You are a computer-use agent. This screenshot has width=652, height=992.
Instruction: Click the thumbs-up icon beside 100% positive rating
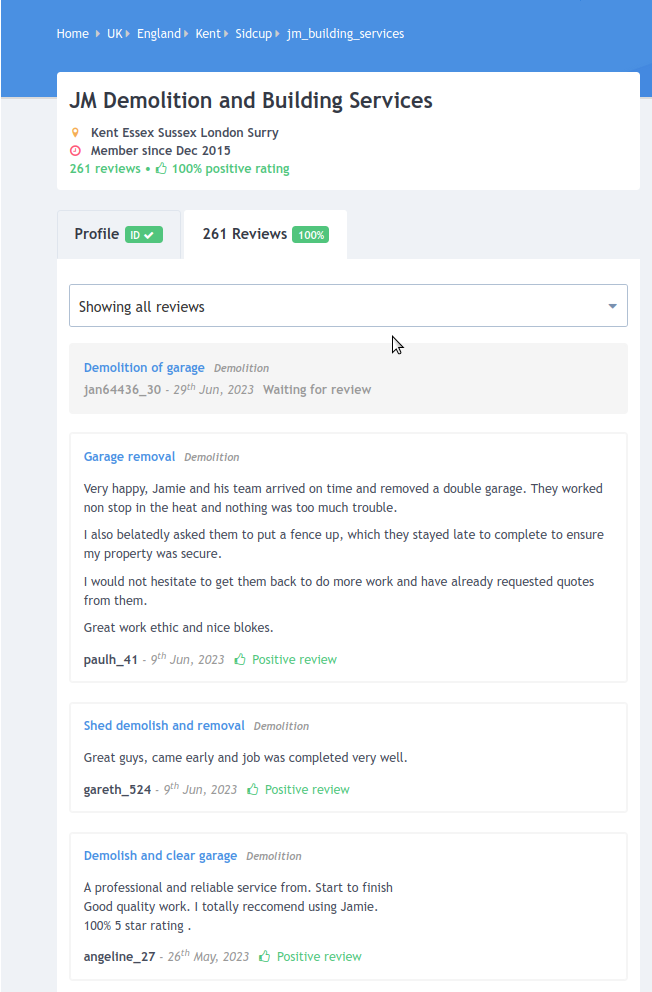161,168
